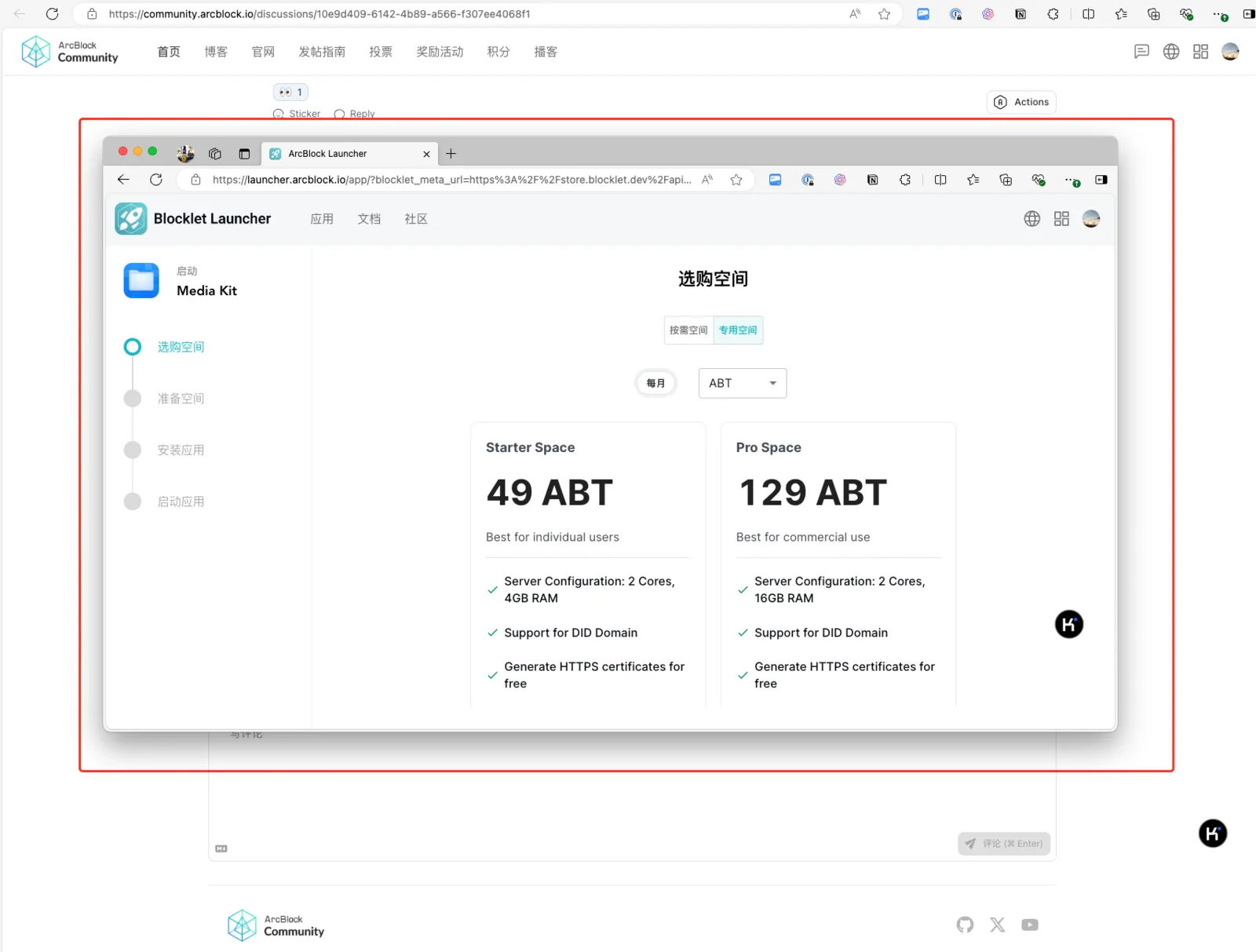Open floating H assistant on Community page
Image resolution: width=1256 pixels, height=952 pixels.
pos(1213,833)
